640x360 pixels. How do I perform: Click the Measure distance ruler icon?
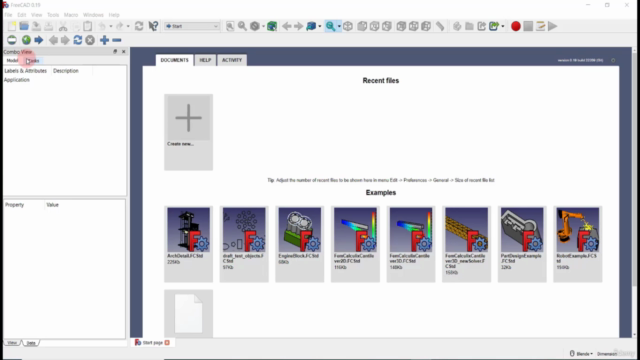pos(440,26)
